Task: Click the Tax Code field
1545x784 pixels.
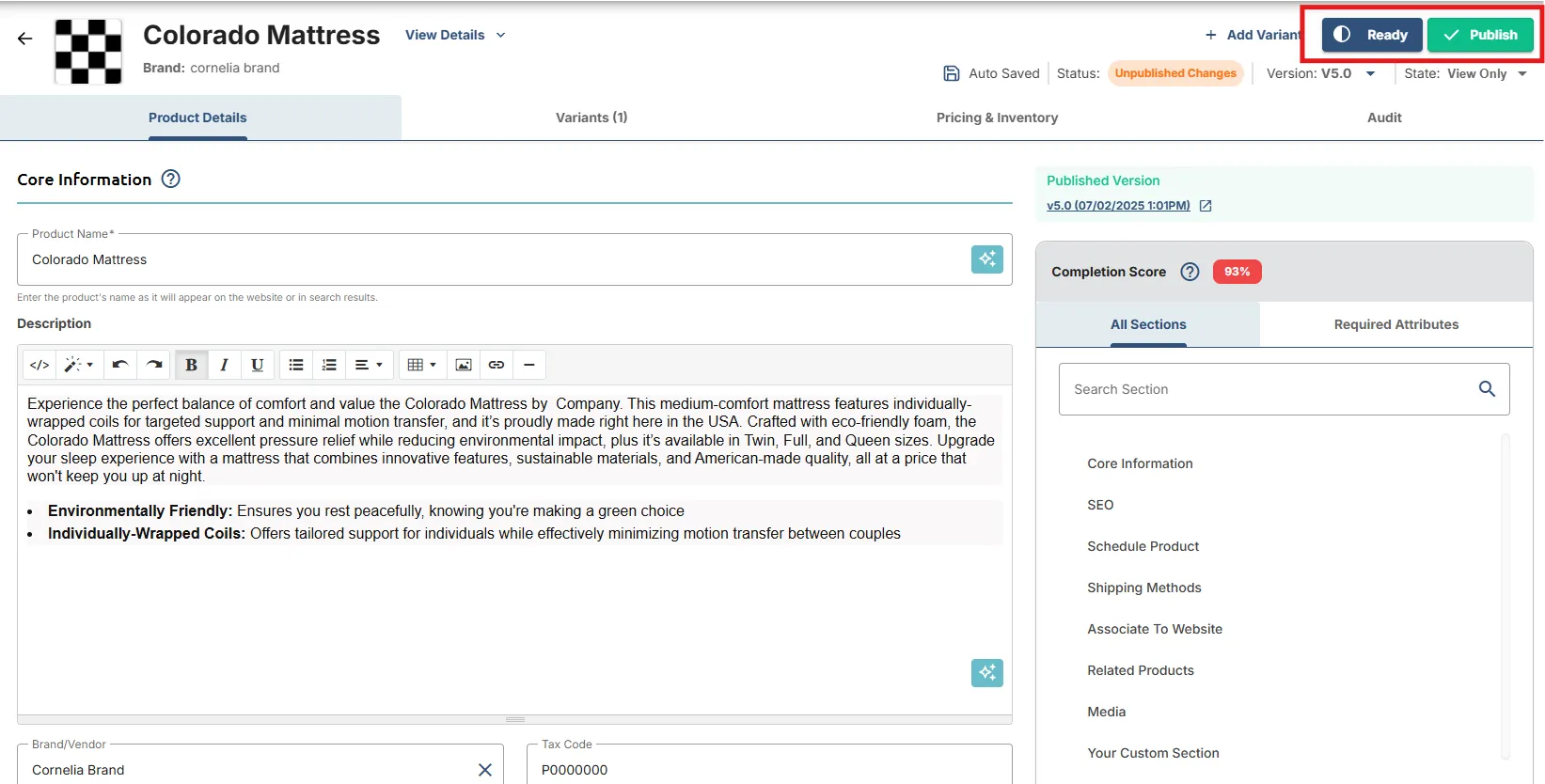Action: tap(769, 764)
